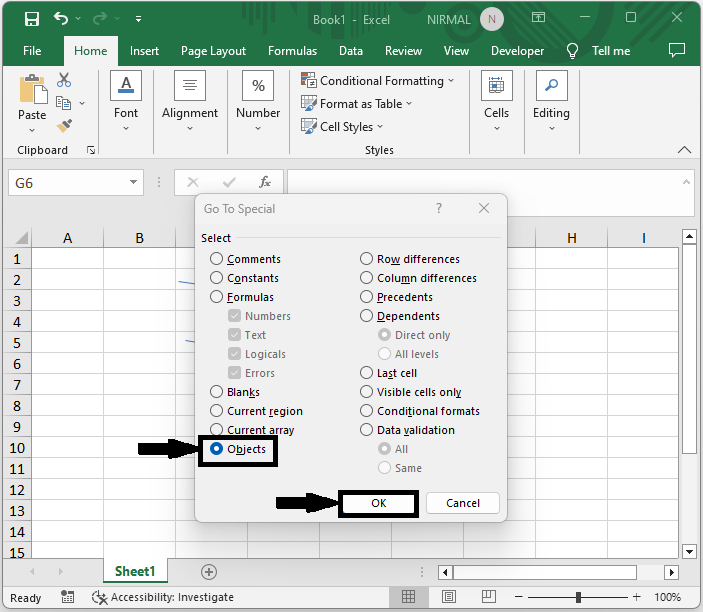Switch to Page Break Preview icon
Viewport: 703px width, 612px height.
point(489,597)
